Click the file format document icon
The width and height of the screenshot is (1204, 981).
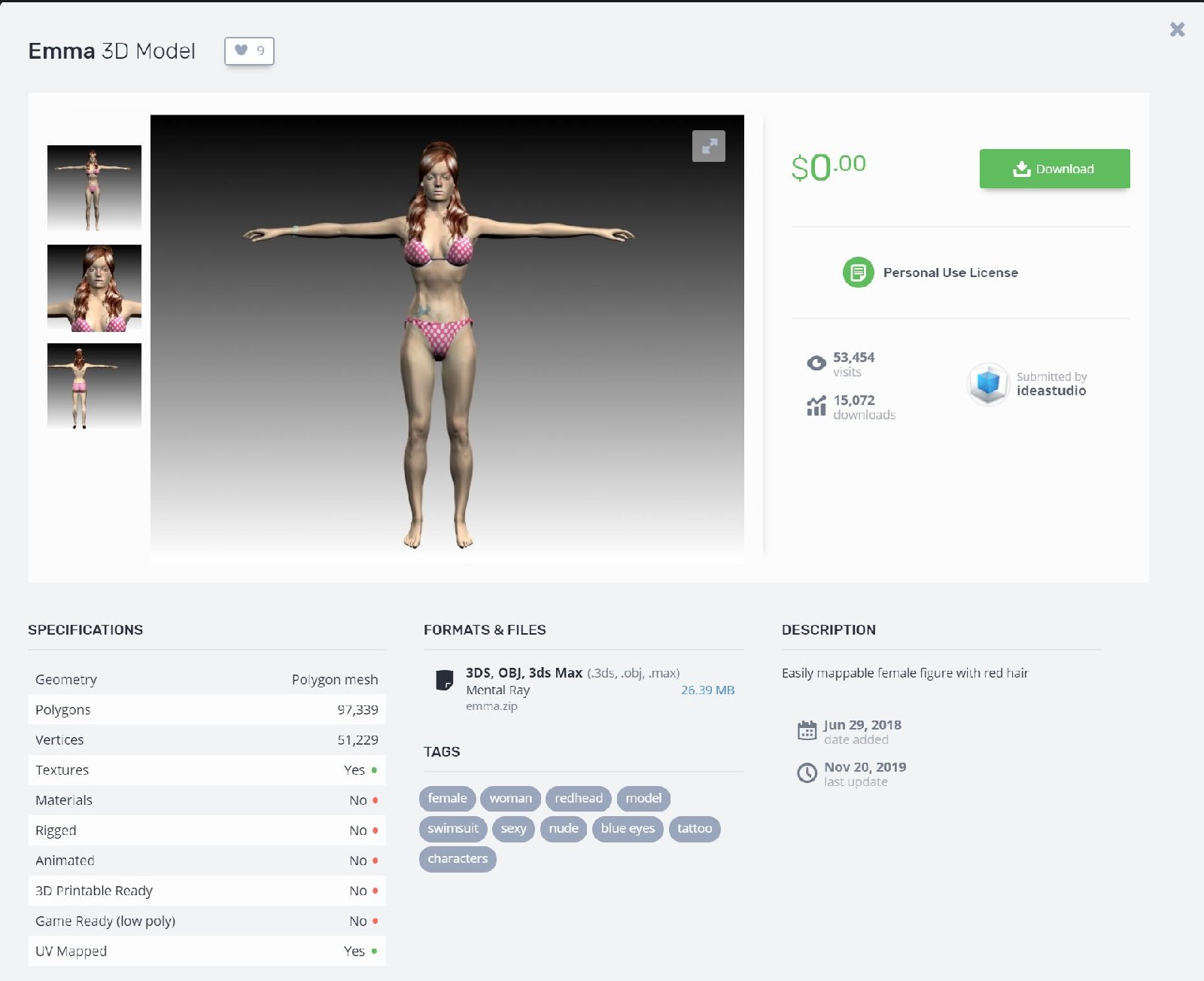(x=445, y=680)
